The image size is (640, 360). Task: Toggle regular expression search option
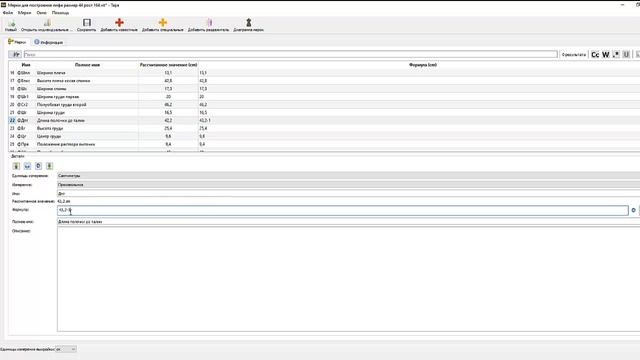point(616,54)
